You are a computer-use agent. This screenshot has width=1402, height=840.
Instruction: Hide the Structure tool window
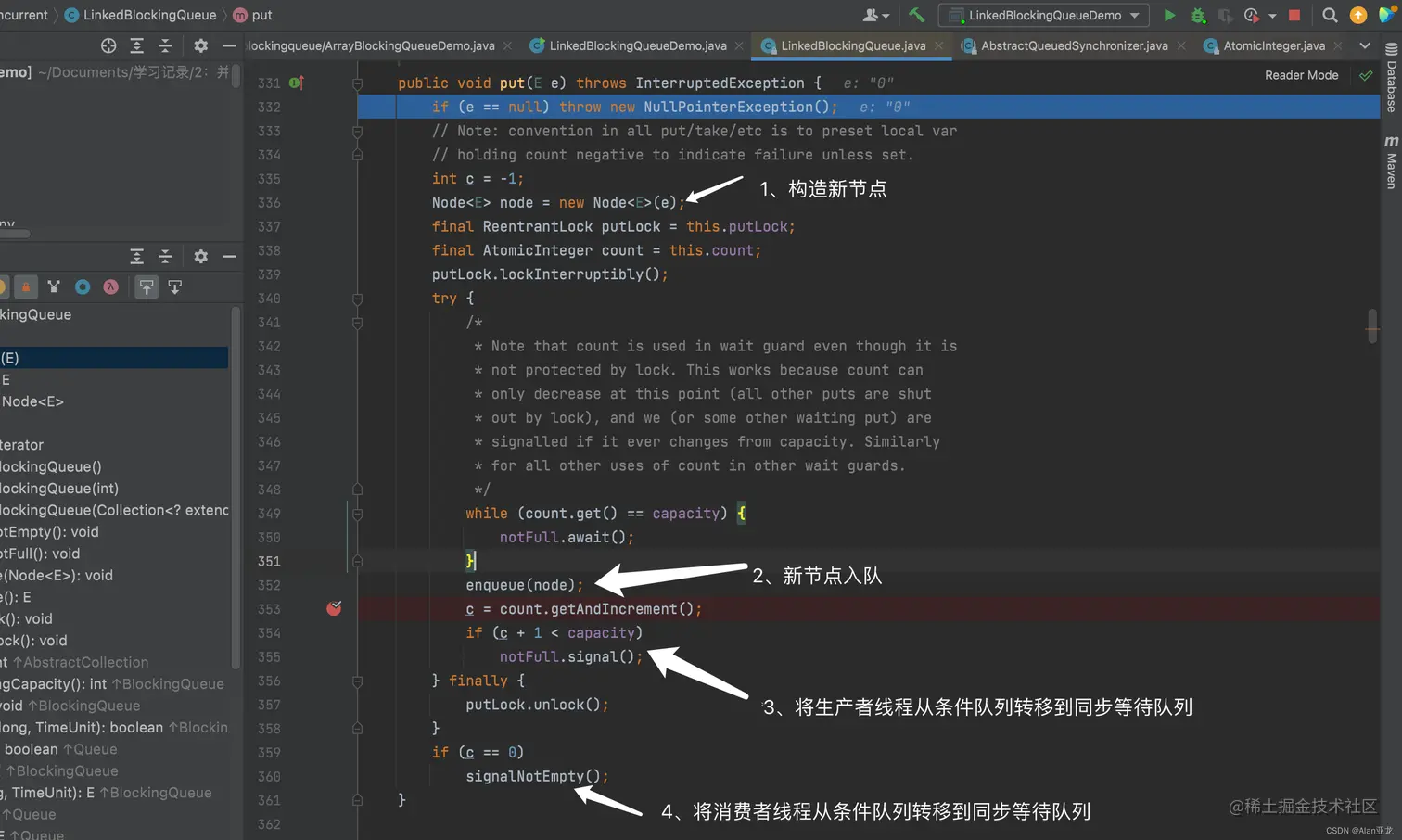click(x=229, y=256)
